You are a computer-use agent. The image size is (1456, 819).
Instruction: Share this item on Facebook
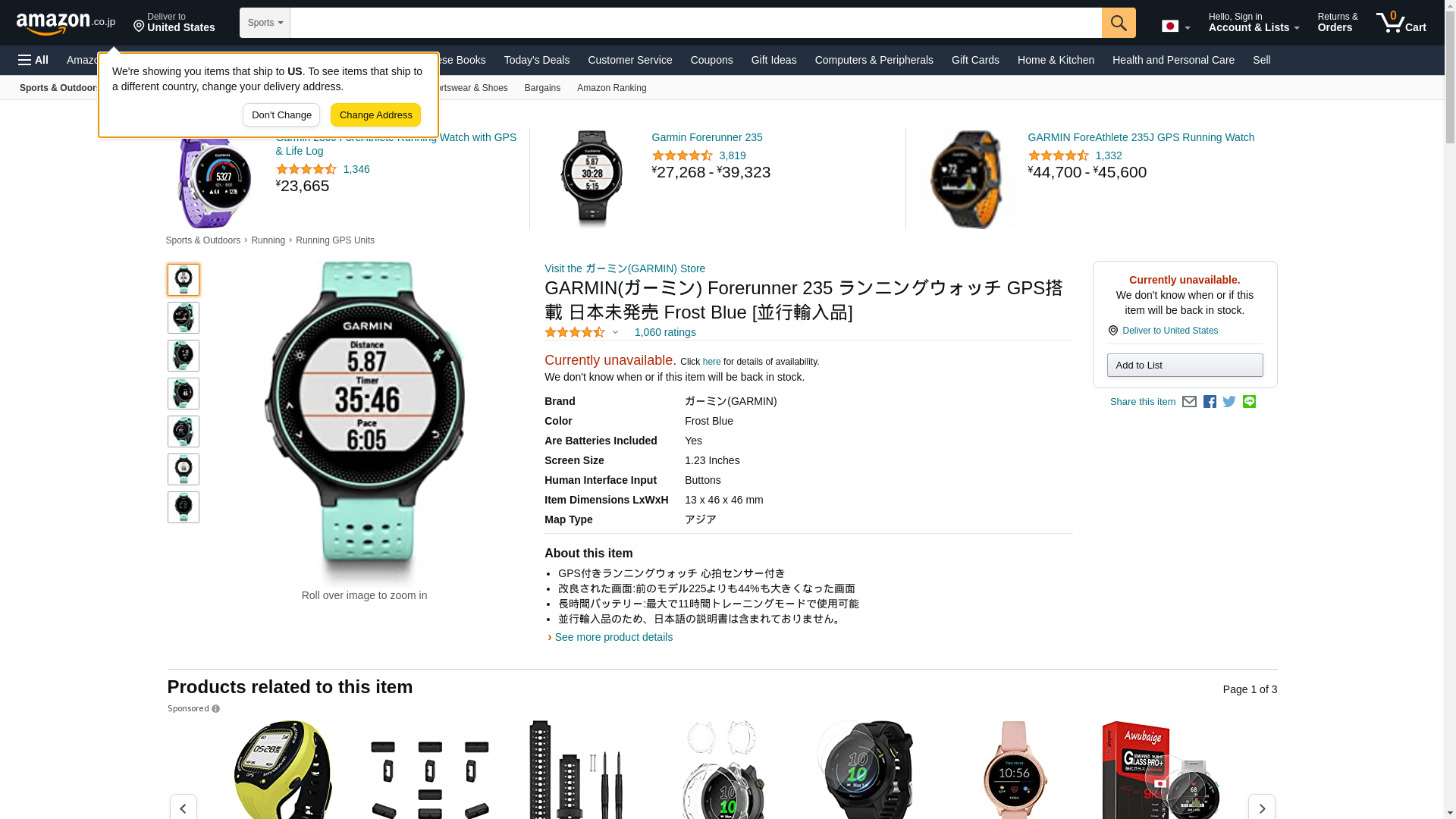[x=1210, y=402]
